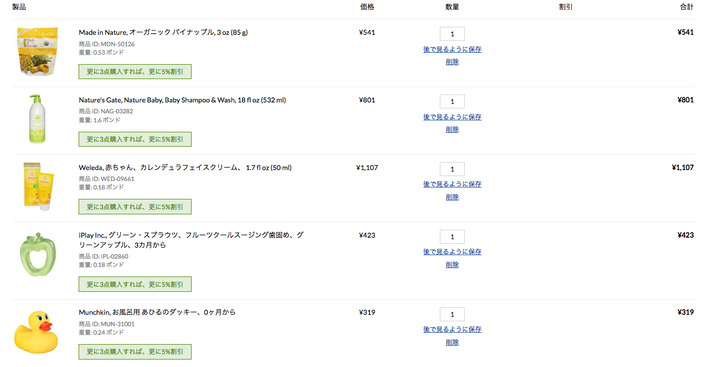
Task: Open Nature's Gate Baby Shampoo & Wash title
Action: click(x=182, y=100)
